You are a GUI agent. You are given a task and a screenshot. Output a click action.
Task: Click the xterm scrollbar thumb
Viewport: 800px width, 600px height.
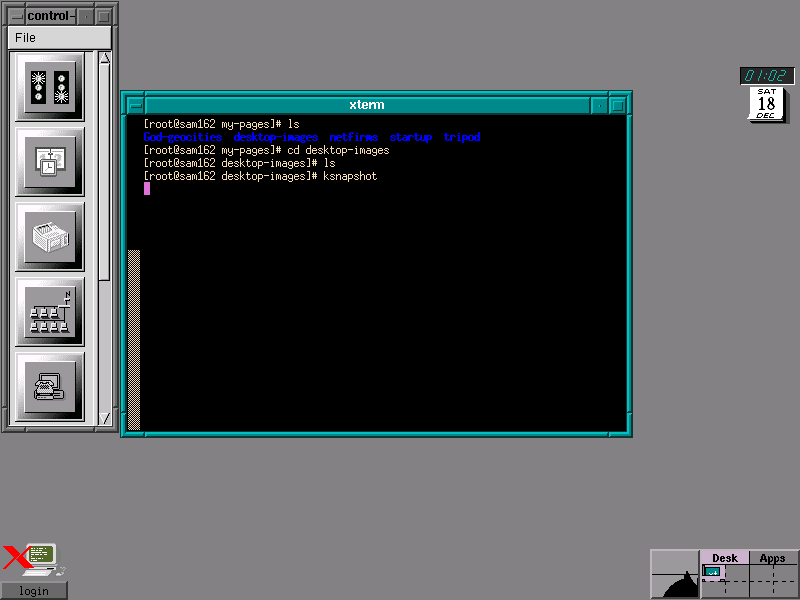tap(134, 340)
